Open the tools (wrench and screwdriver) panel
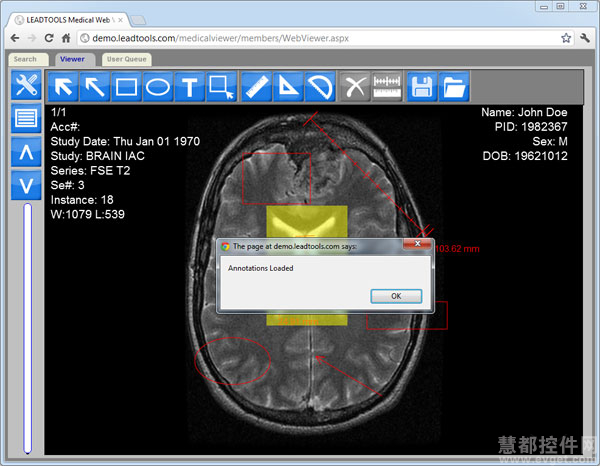This screenshot has height=466, width=600. (26, 85)
